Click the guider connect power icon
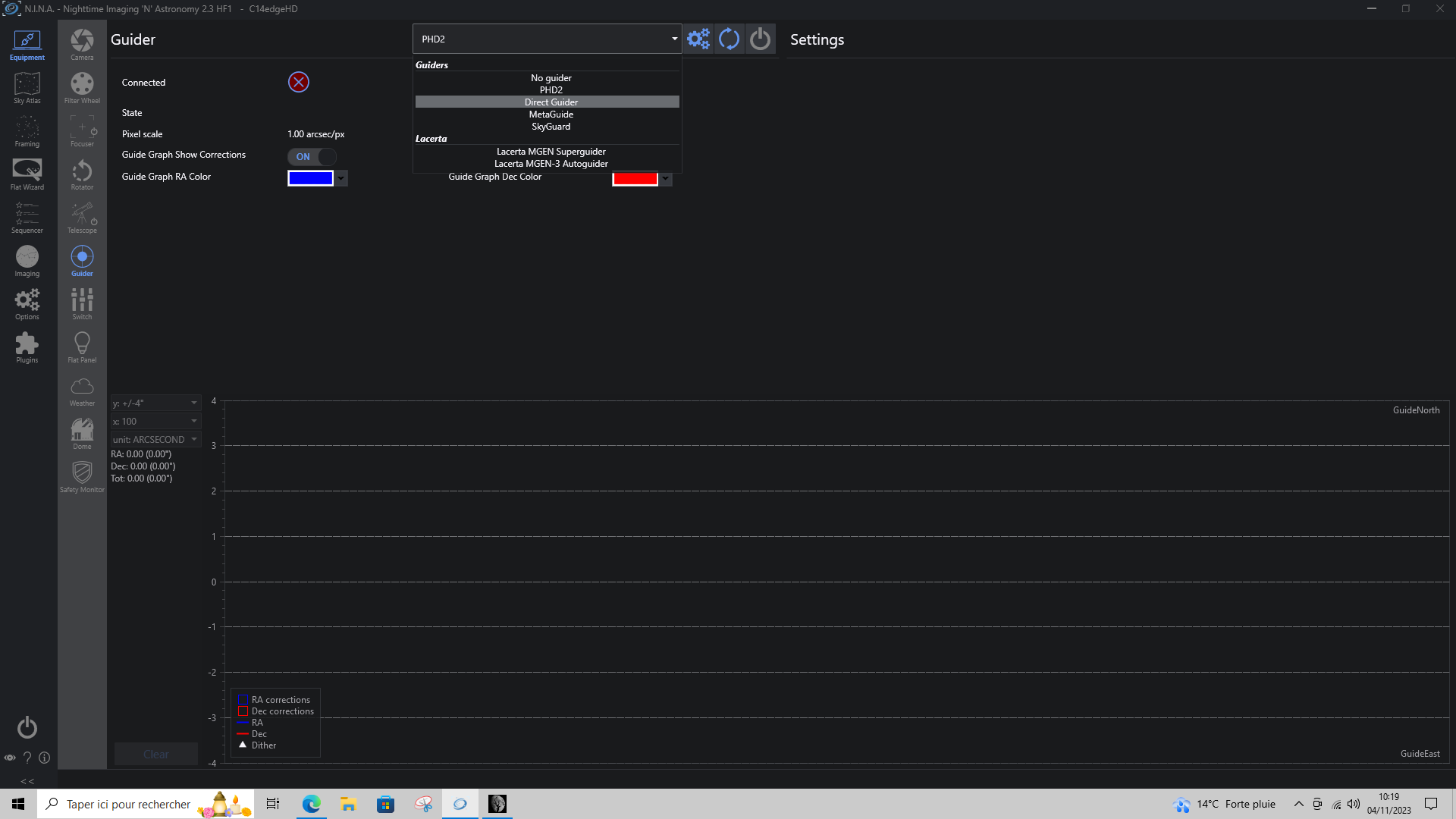1456x819 pixels. click(760, 39)
